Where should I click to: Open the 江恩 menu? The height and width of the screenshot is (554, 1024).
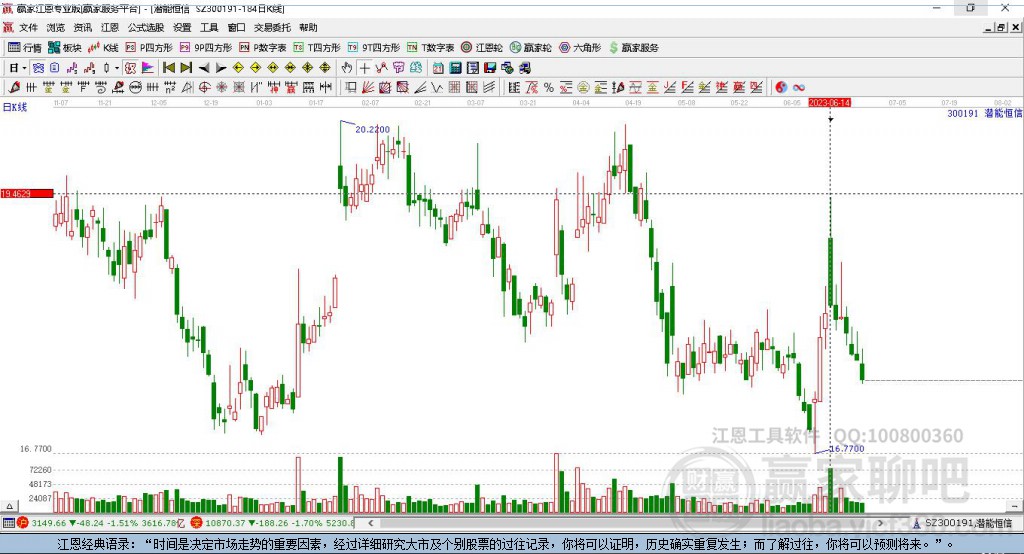(110, 27)
